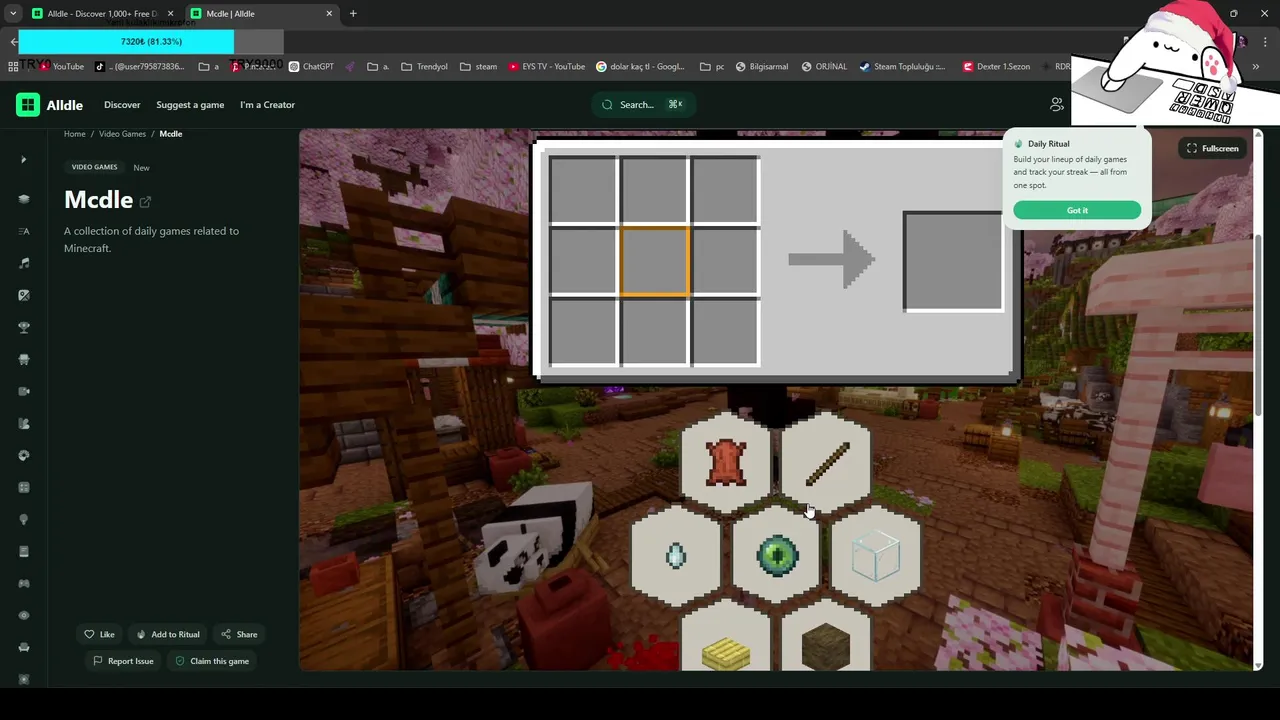Select middle-left crafting grid slot
Viewport: 1280px width, 720px height.
tap(582, 261)
